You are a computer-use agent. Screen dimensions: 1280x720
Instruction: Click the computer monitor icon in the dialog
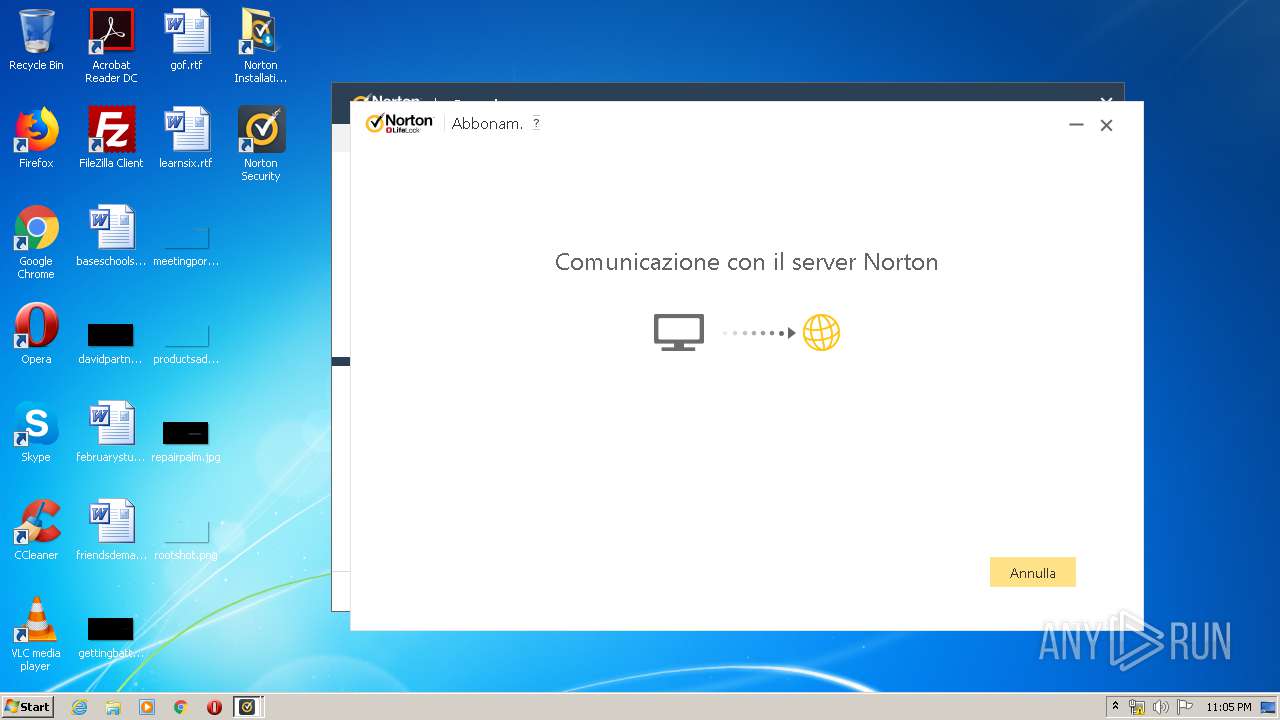click(x=679, y=332)
